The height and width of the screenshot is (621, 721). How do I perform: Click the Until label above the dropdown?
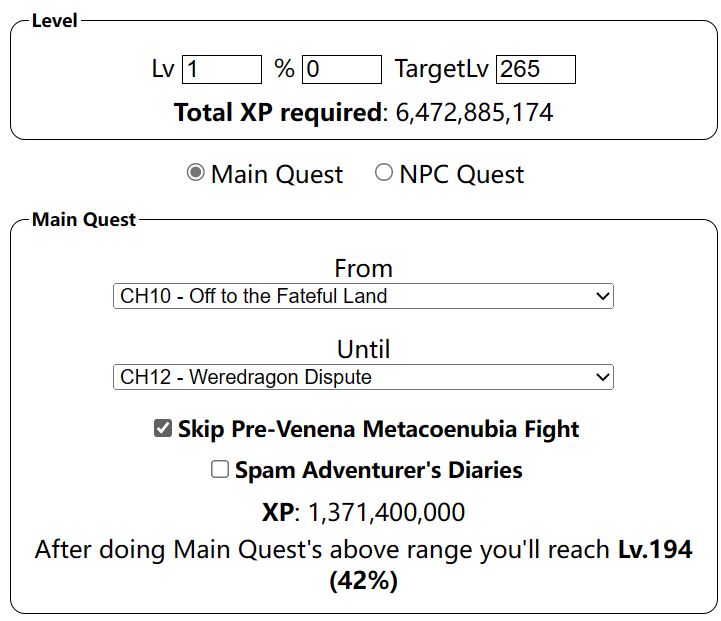pyautogui.click(x=363, y=350)
